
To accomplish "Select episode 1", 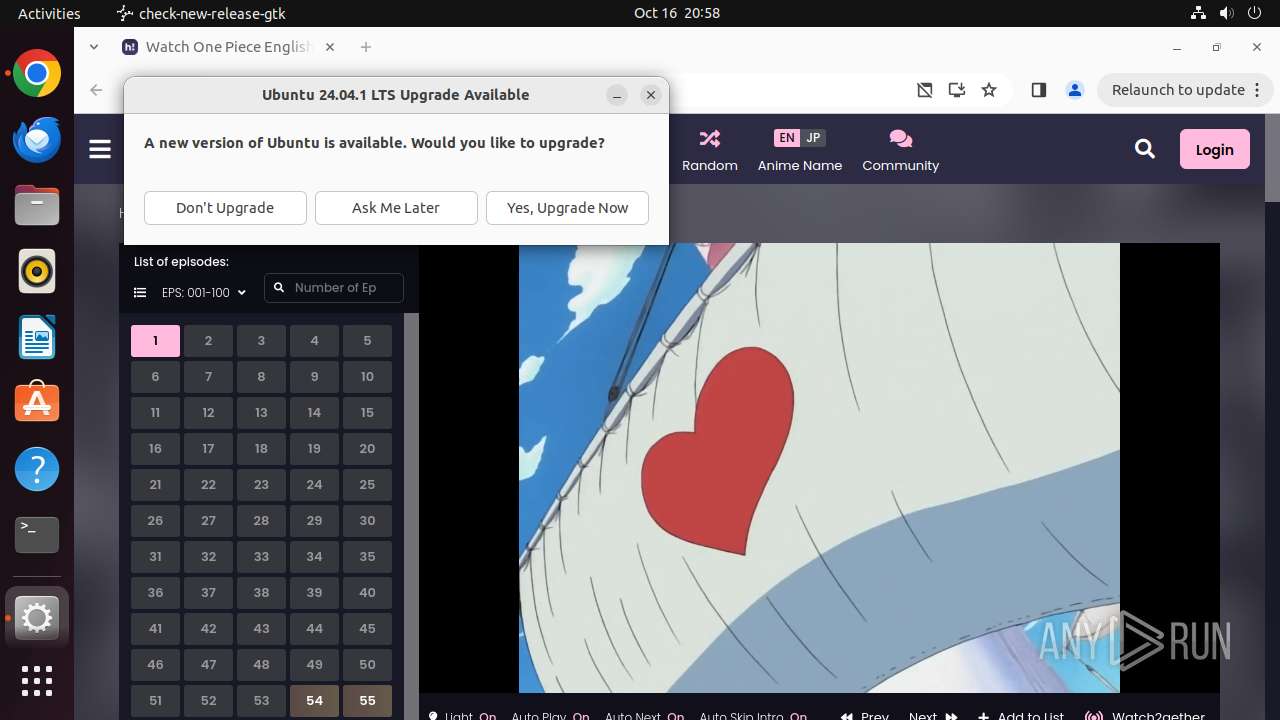I will point(155,341).
